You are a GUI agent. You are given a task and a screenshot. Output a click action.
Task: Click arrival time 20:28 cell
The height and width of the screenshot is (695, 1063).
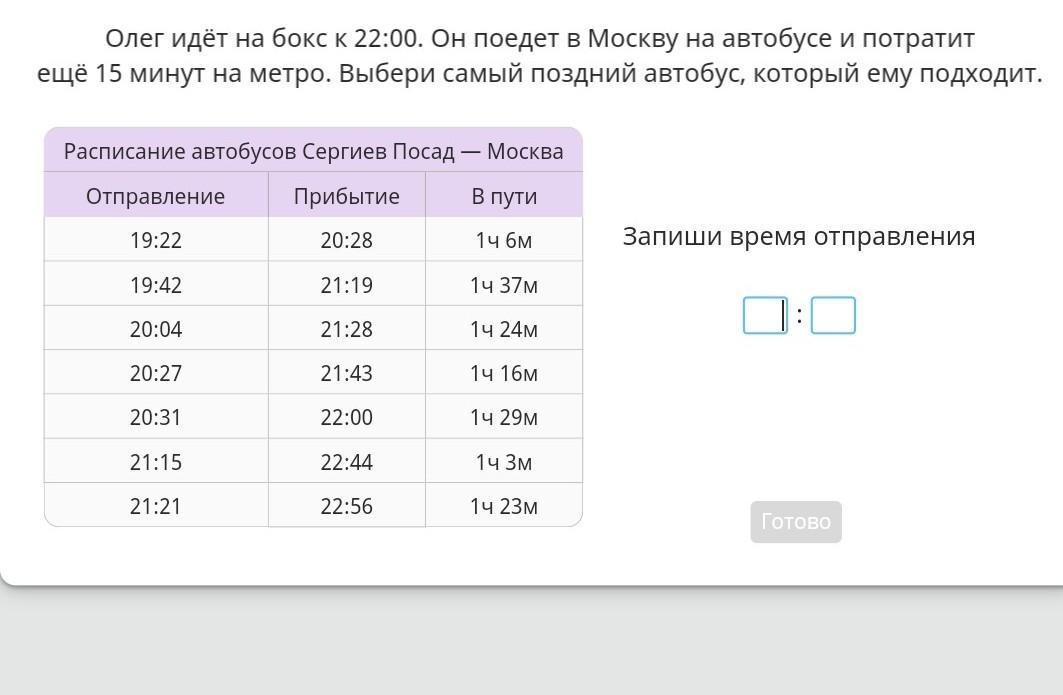(x=346, y=240)
